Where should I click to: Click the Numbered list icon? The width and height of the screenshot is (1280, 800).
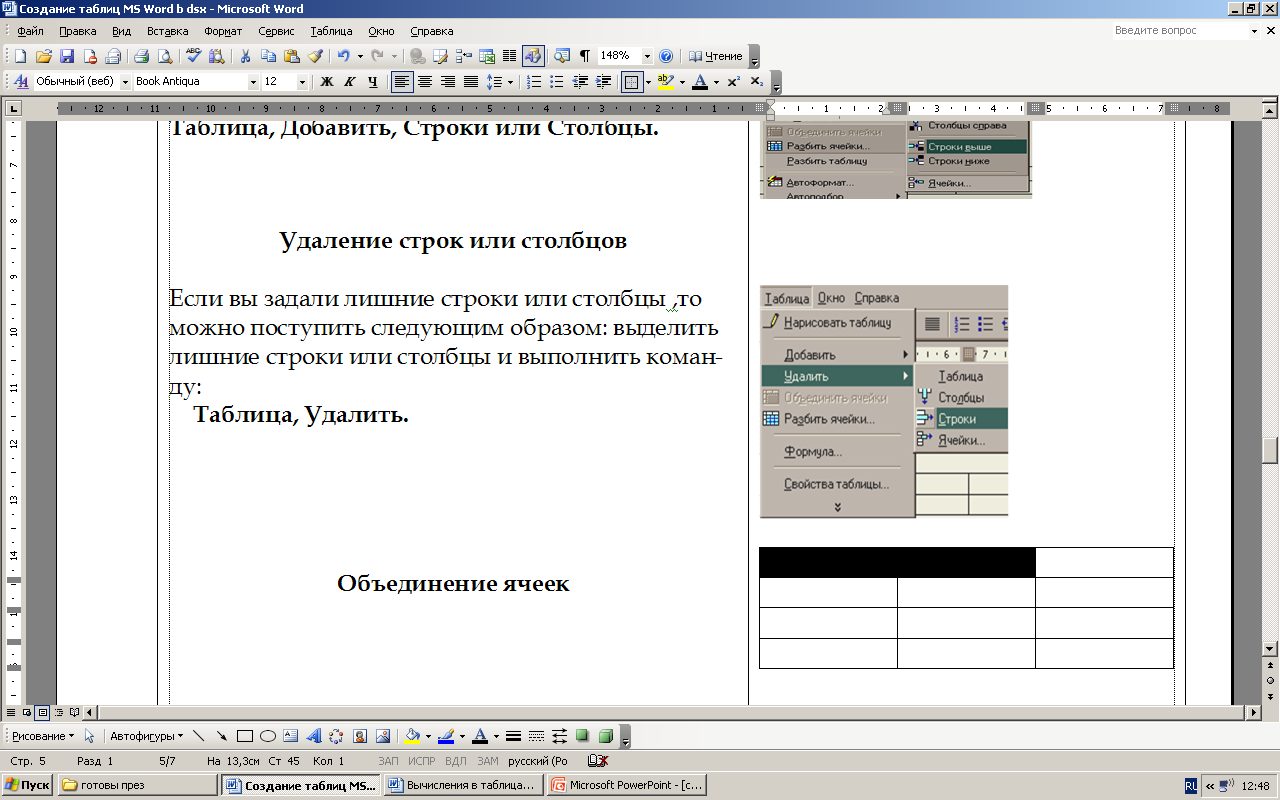(534, 82)
